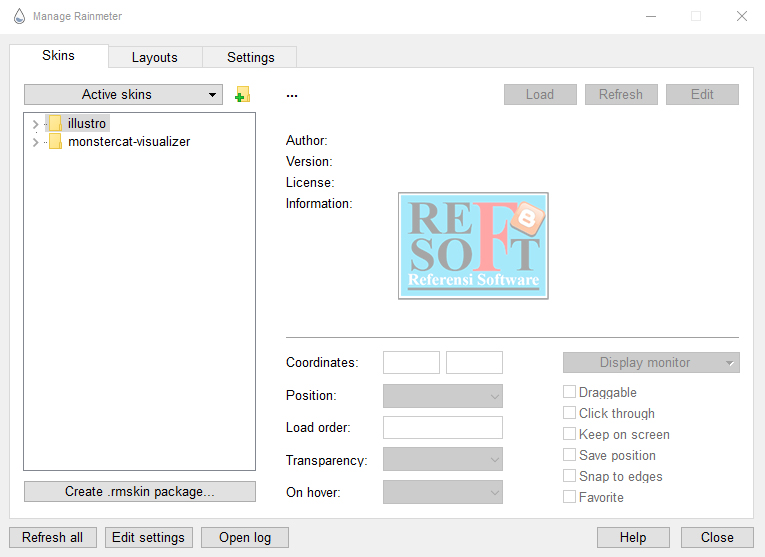This screenshot has width=765, height=557.
Task: Toggle the Draggable checkbox
Action: coord(569,392)
